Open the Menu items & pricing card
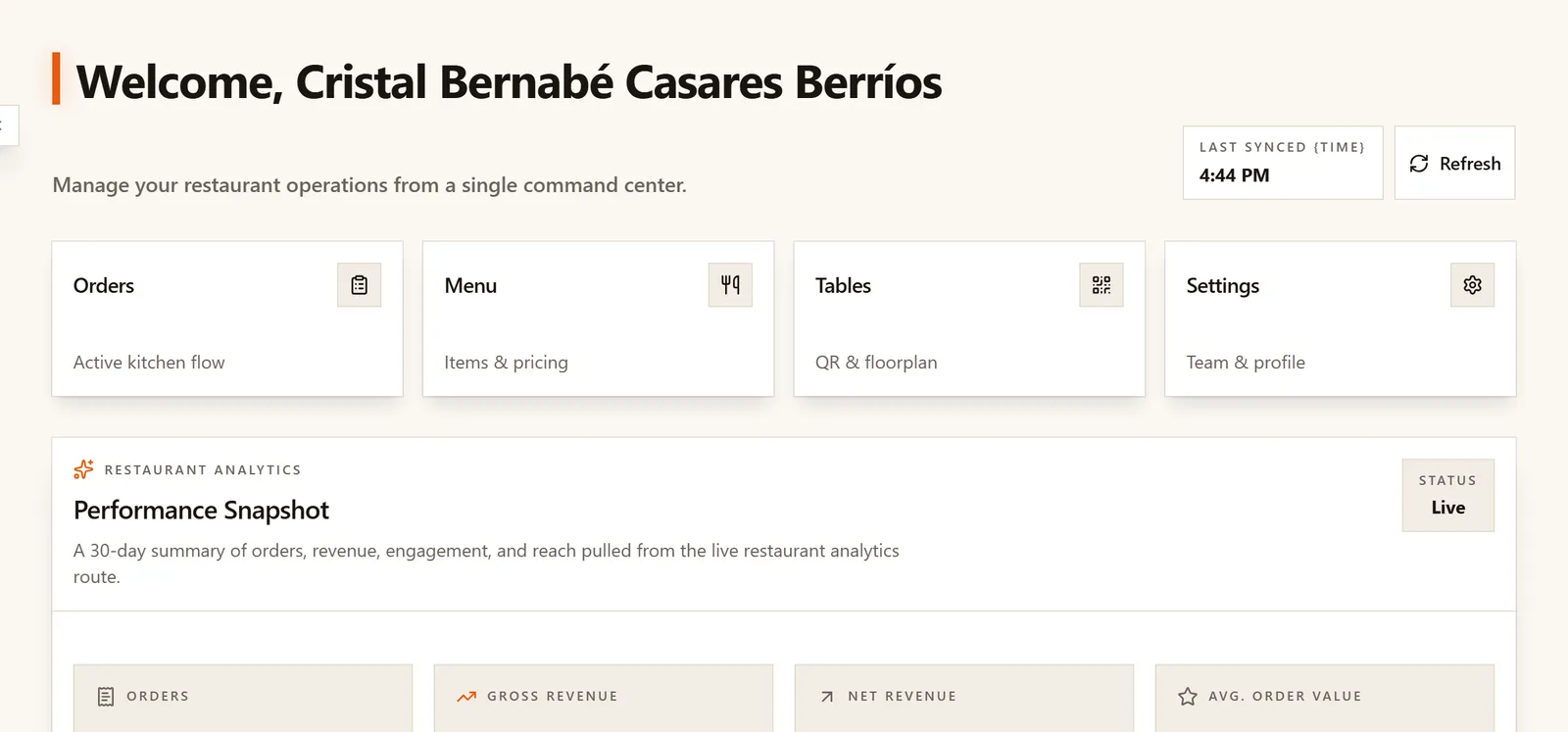 (598, 319)
